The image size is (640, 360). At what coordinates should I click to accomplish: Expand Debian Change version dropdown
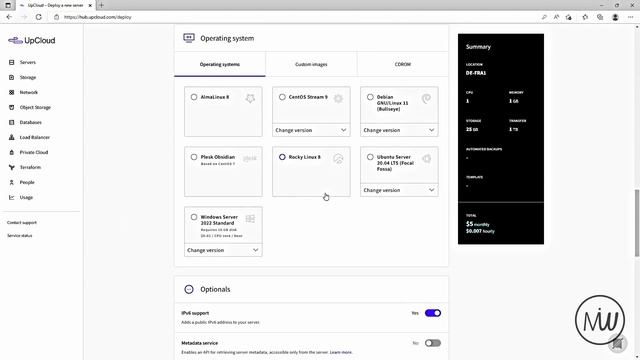[x=399, y=130]
